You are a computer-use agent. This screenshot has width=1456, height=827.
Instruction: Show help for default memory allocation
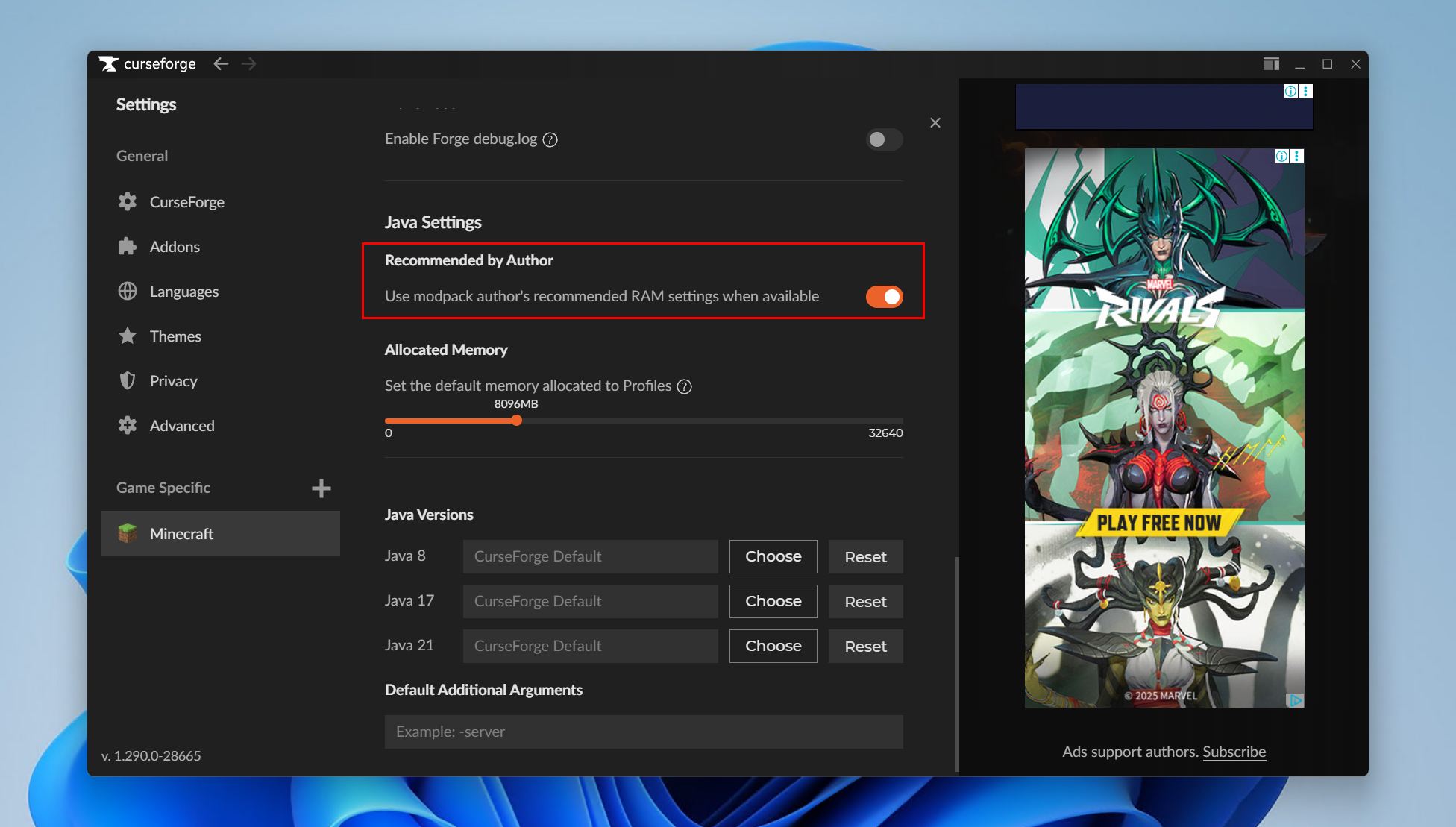[x=684, y=386]
